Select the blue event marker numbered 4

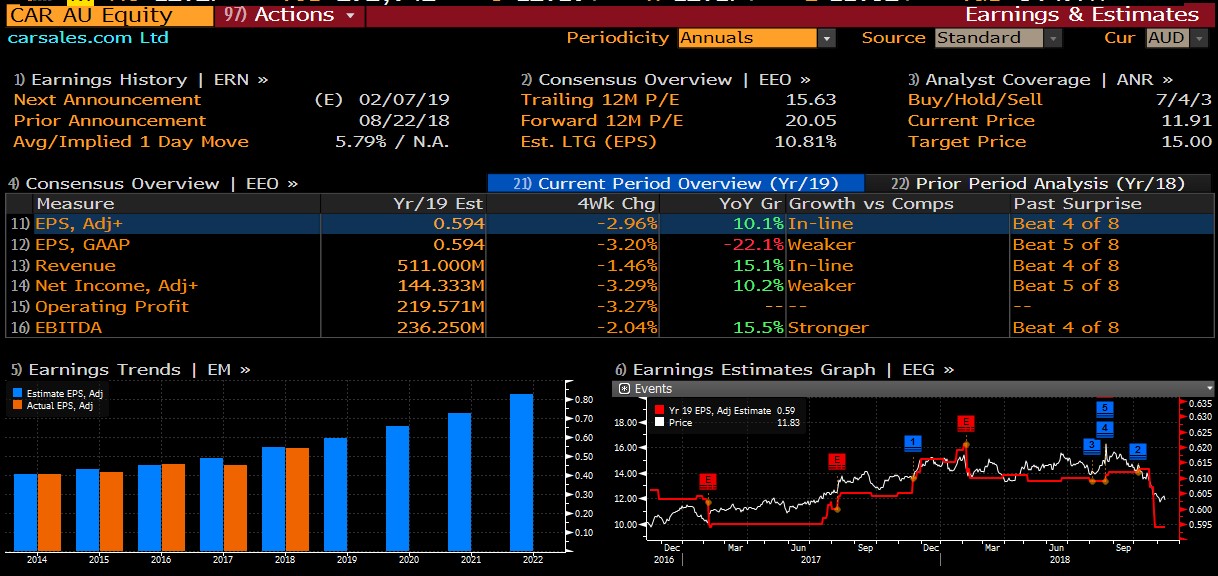tap(1105, 427)
